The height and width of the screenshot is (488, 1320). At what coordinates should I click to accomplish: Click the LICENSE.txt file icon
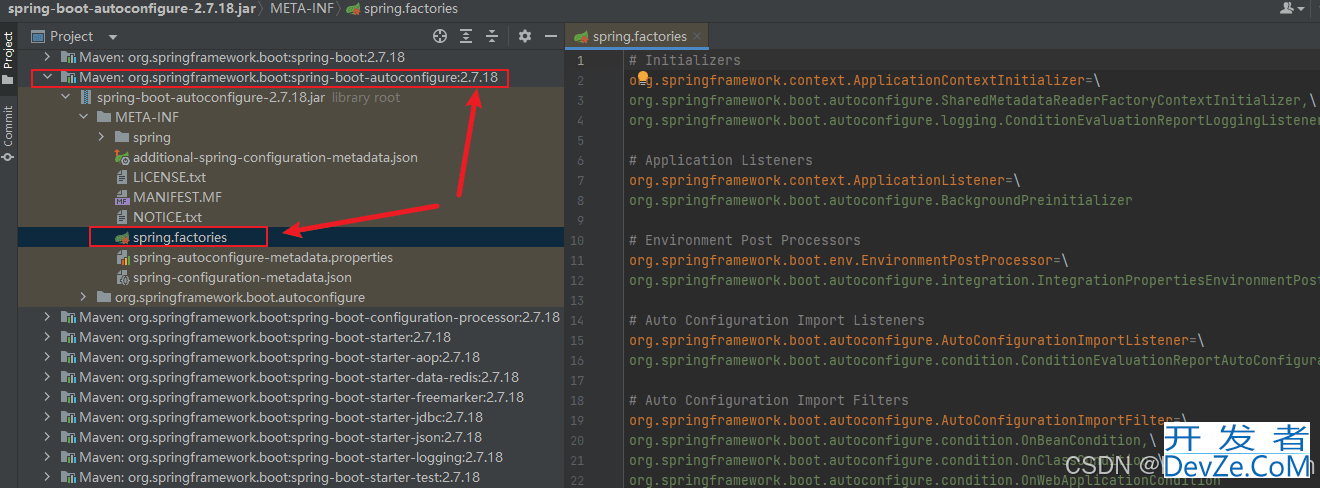tap(122, 177)
